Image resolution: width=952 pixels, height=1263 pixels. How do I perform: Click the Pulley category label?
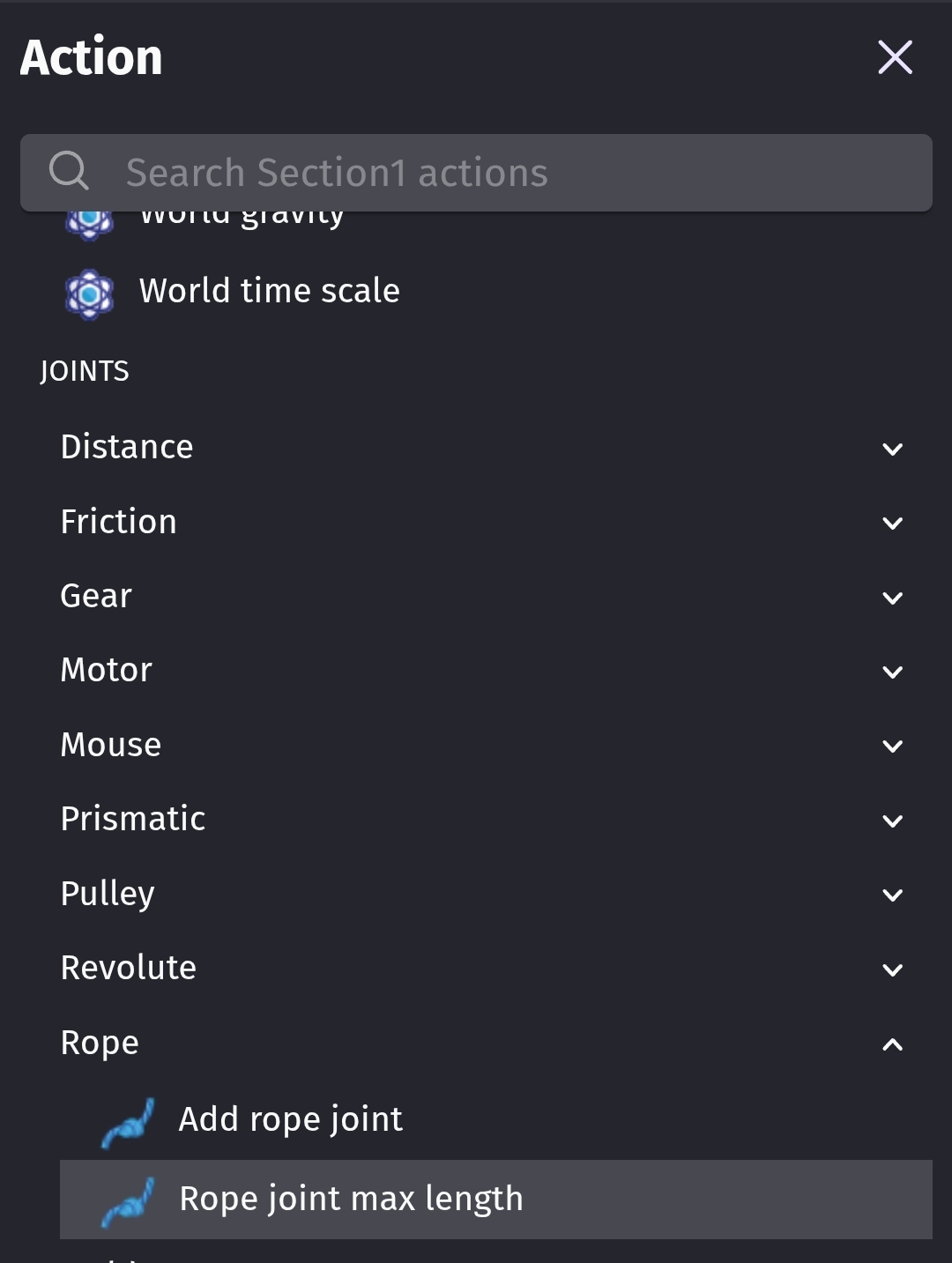click(108, 895)
